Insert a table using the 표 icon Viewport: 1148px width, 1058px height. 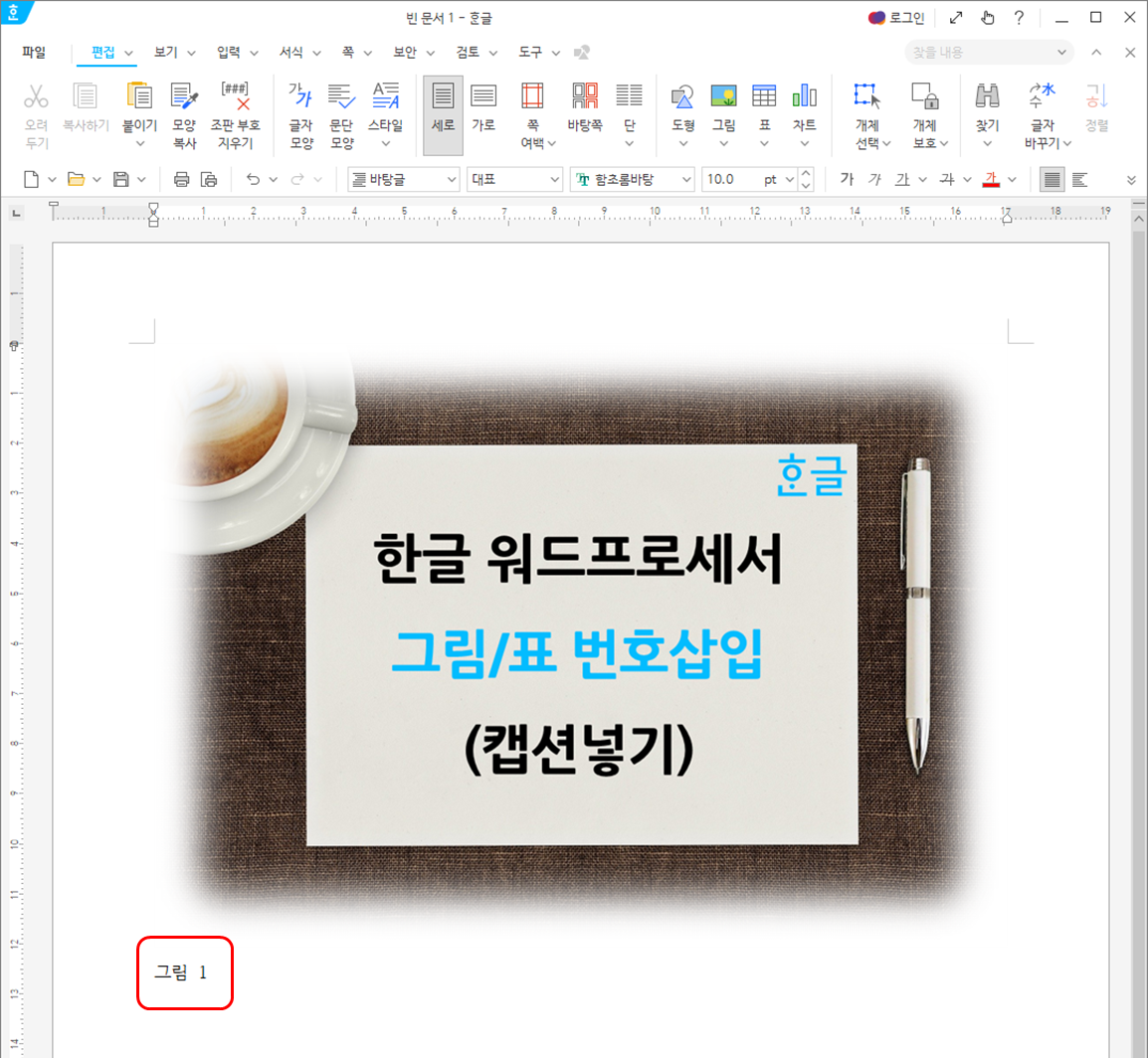[764, 109]
